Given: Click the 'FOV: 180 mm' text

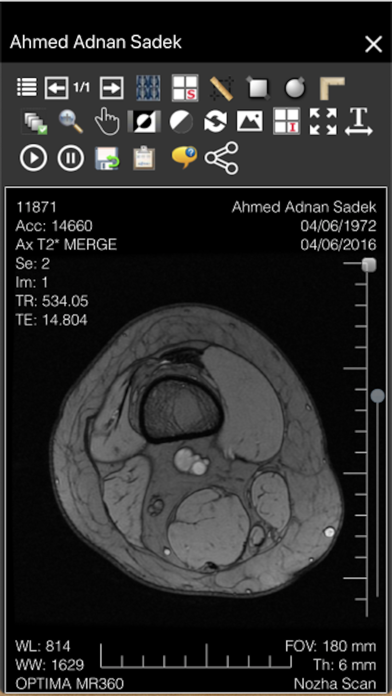Looking at the screenshot, I should (x=331, y=646).
